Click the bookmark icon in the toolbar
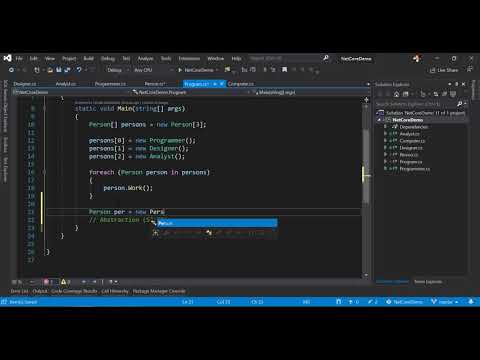This screenshot has height=360, width=480. (284, 70)
